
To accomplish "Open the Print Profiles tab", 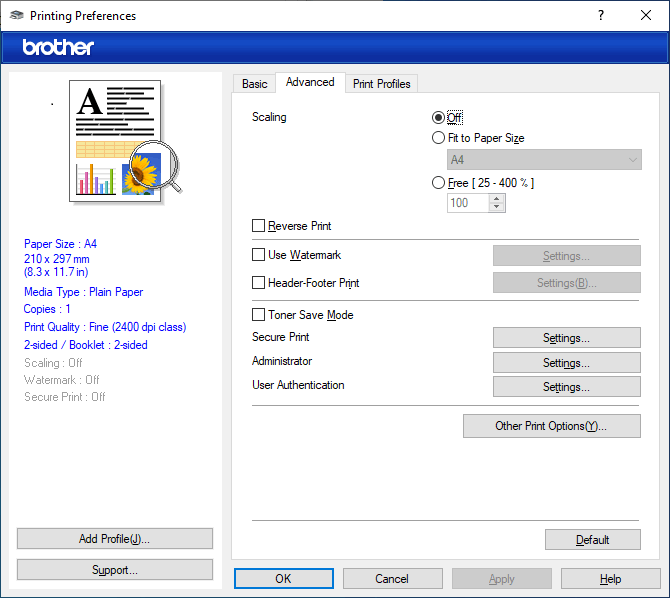I will (x=381, y=84).
